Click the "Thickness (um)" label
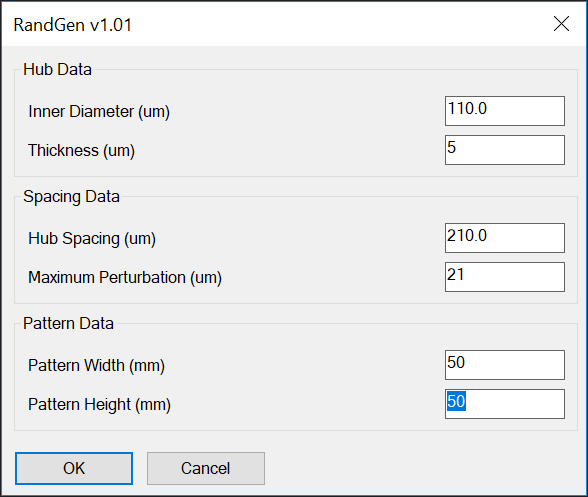Image resolution: width=588 pixels, height=497 pixels. click(81, 151)
